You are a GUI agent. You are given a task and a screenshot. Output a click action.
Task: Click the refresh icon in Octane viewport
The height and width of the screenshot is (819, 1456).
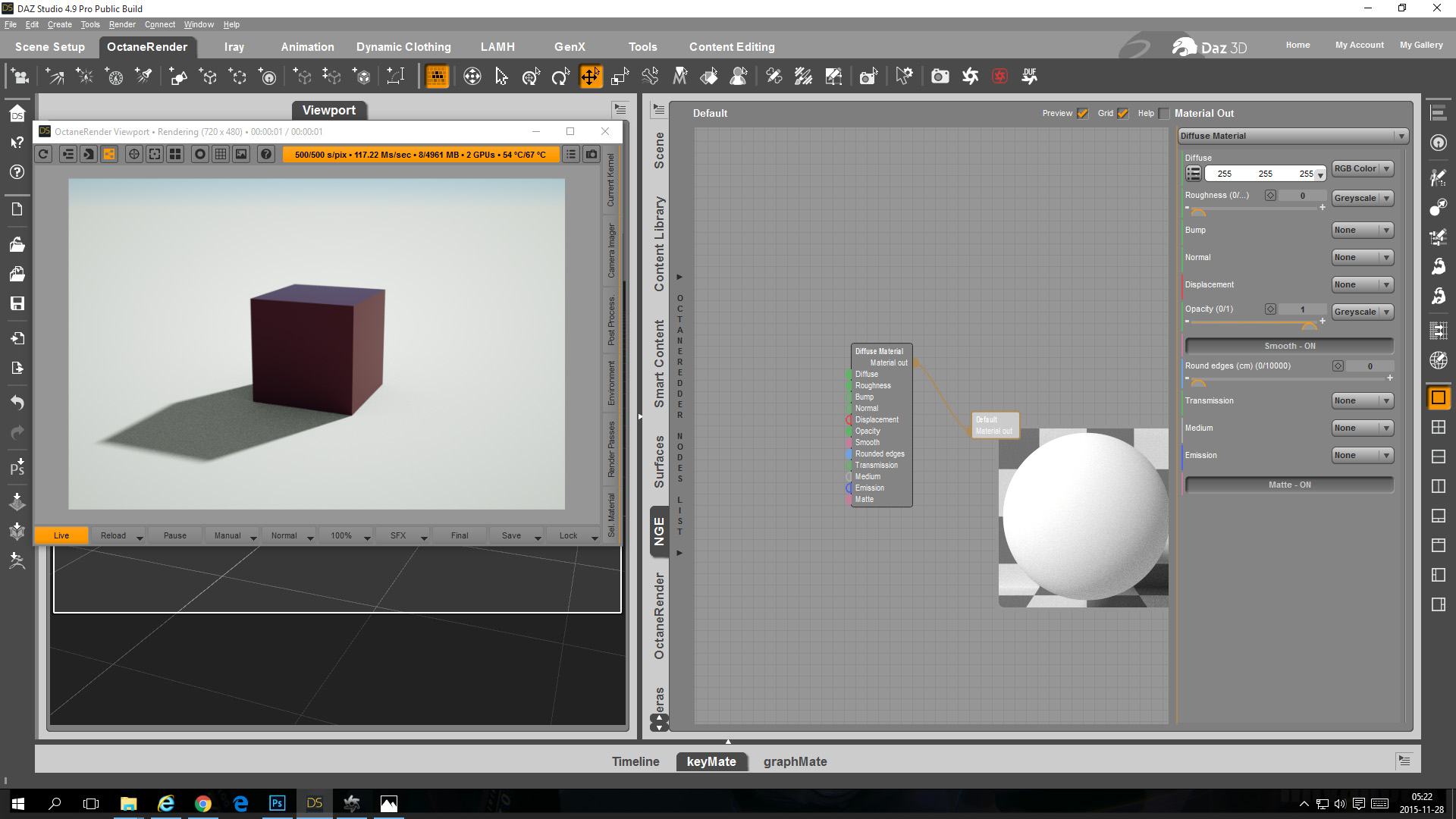click(44, 155)
